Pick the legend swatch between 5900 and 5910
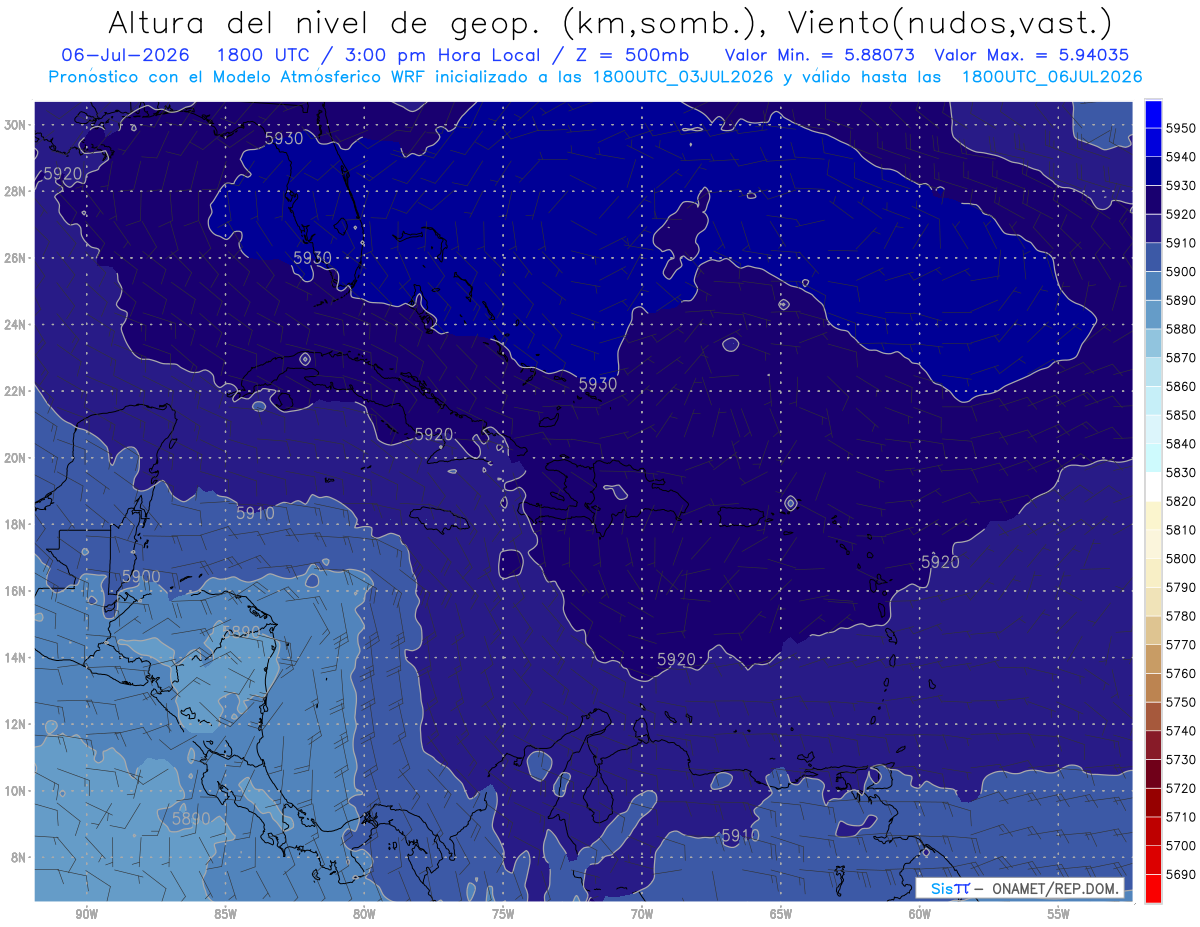Image resolution: width=1200 pixels, height=927 pixels. tap(1154, 257)
